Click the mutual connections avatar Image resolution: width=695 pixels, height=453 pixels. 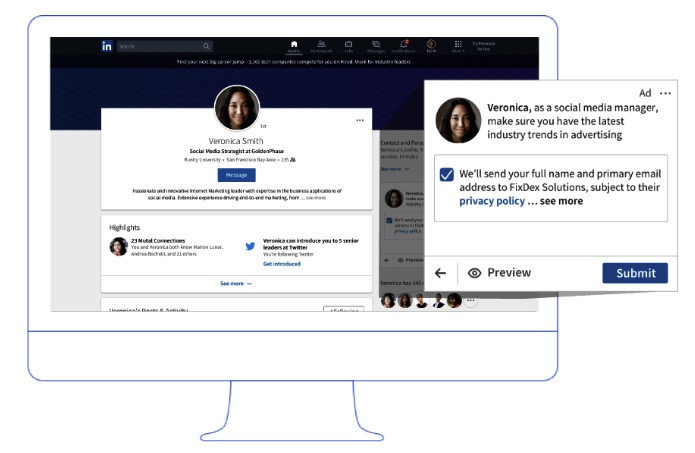119,246
